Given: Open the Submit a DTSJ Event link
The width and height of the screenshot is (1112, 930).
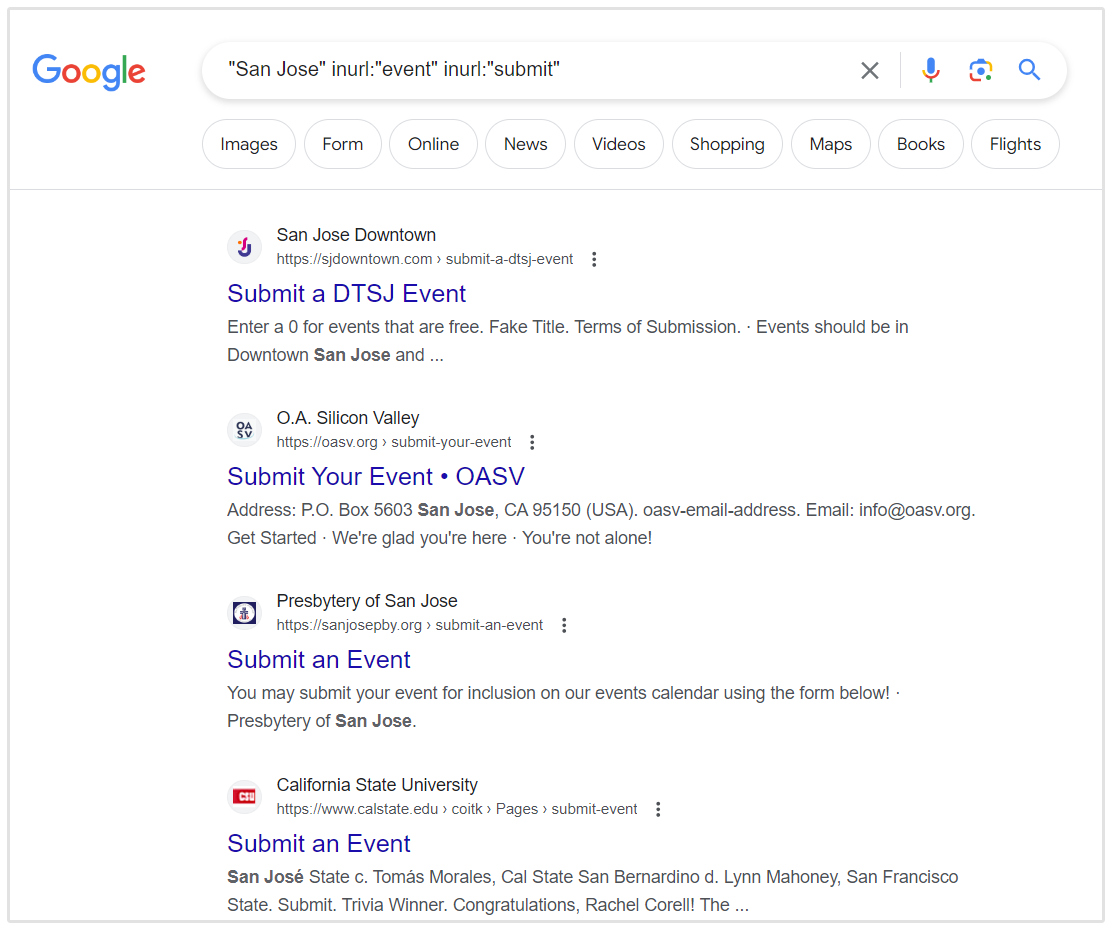Looking at the screenshot, I should (x=346, y=294).
